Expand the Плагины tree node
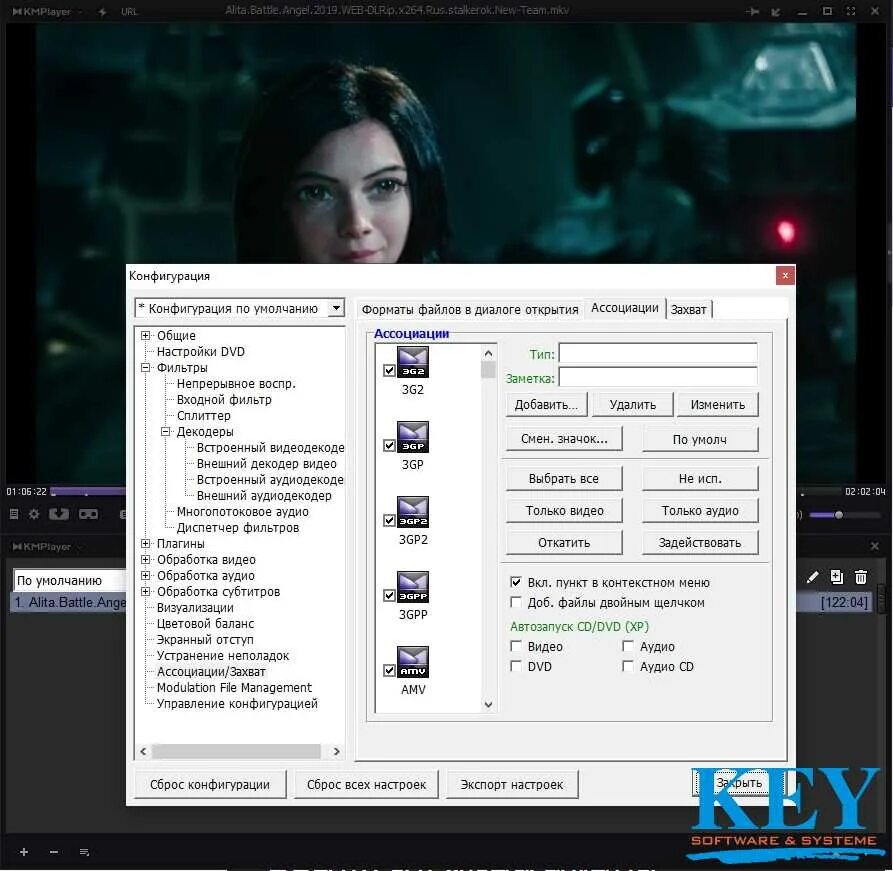893x871 pixels. tap(146, 543)
